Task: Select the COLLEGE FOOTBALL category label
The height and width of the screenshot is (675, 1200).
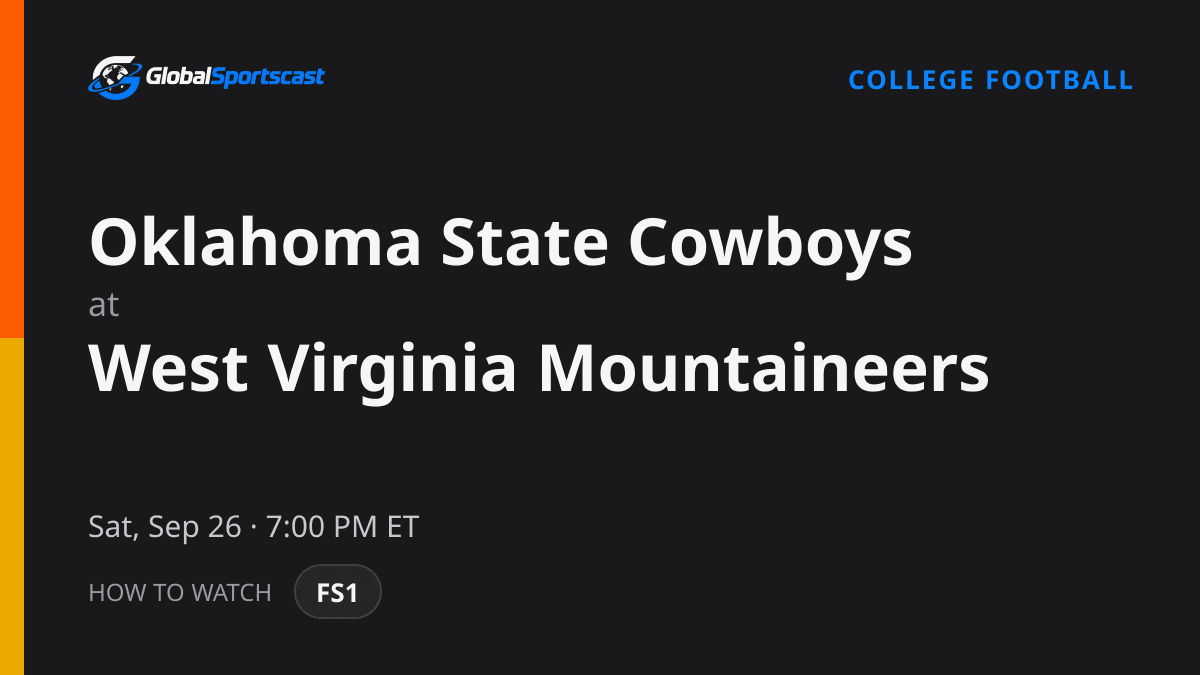Action: [x=991, y=80]
